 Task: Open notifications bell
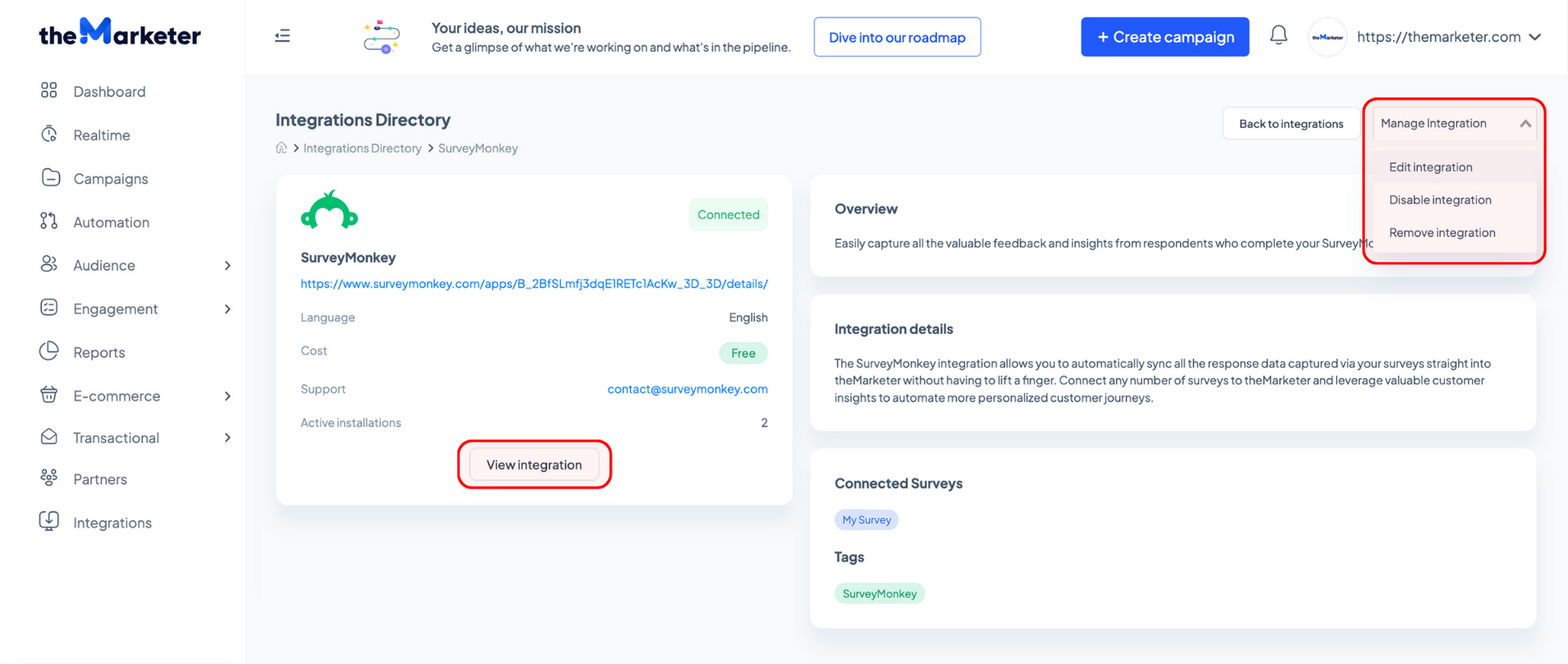point(1278,35)
